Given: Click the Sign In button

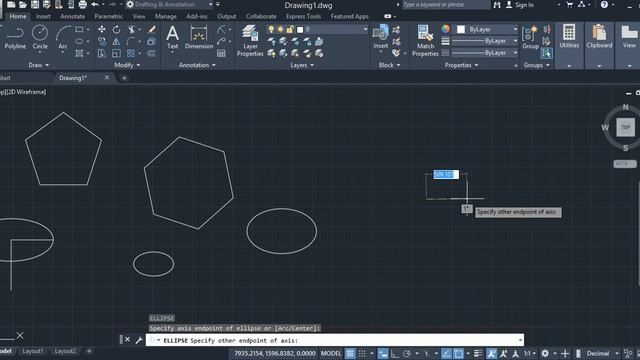Looking at the screenshot, I should click(x=520, y=5).
